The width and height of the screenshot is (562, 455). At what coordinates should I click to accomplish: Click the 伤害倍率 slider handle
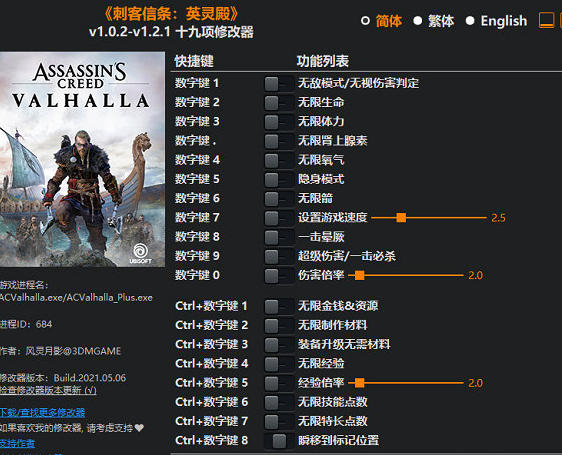(x=360, y=275)
